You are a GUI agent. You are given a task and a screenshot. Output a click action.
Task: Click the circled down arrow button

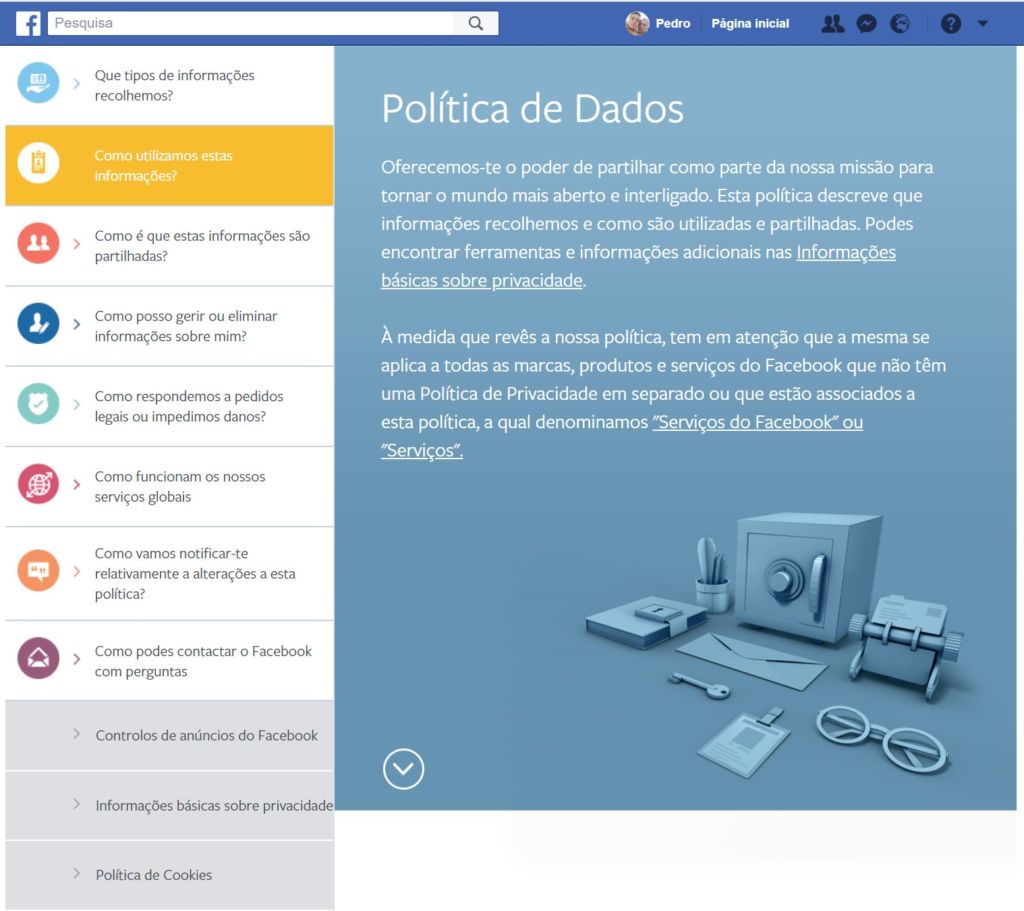(403, 769)
